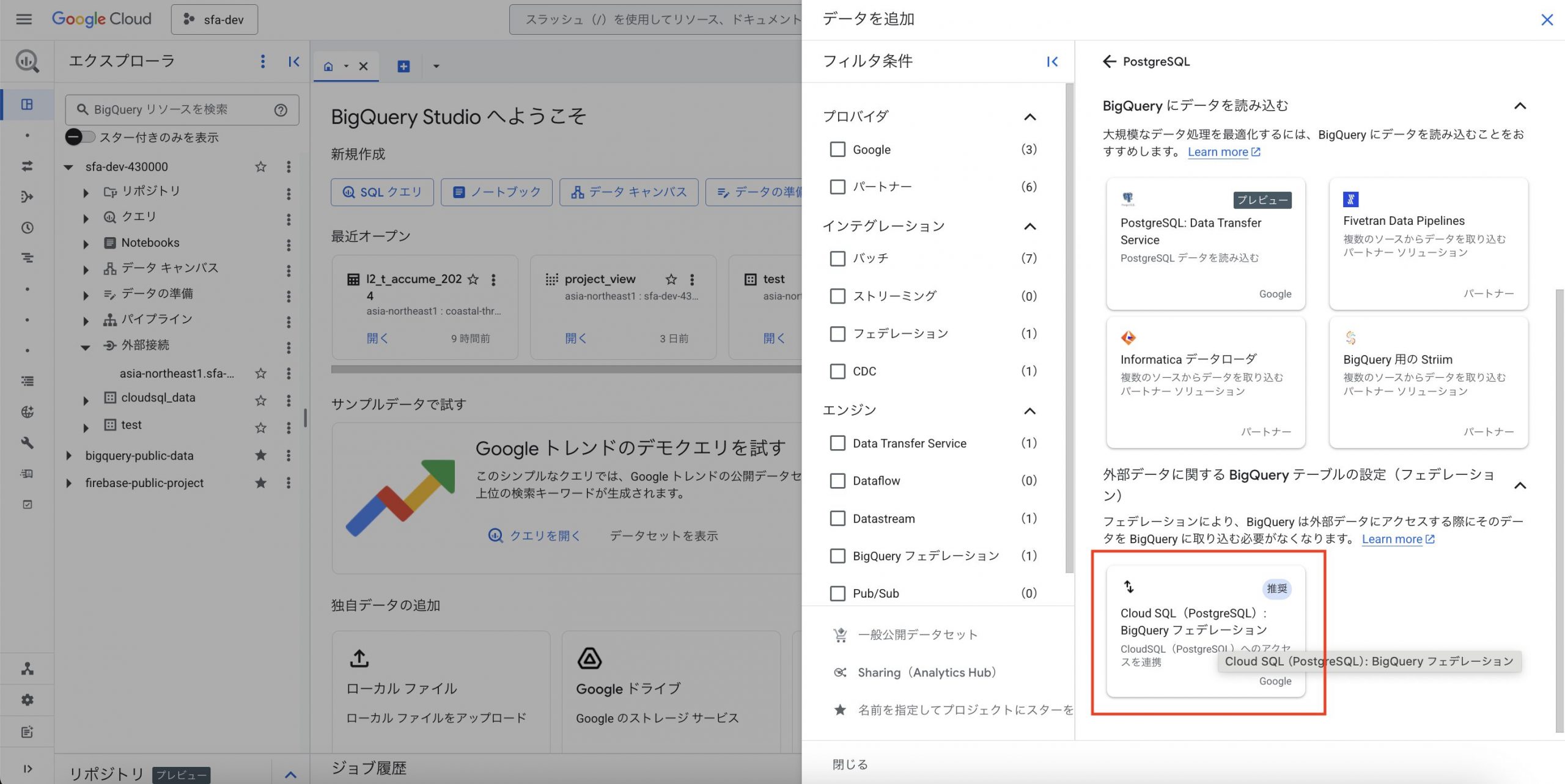Open more options for リポジトリ row
Screen dimensions: 1565x784
point(289,194)
